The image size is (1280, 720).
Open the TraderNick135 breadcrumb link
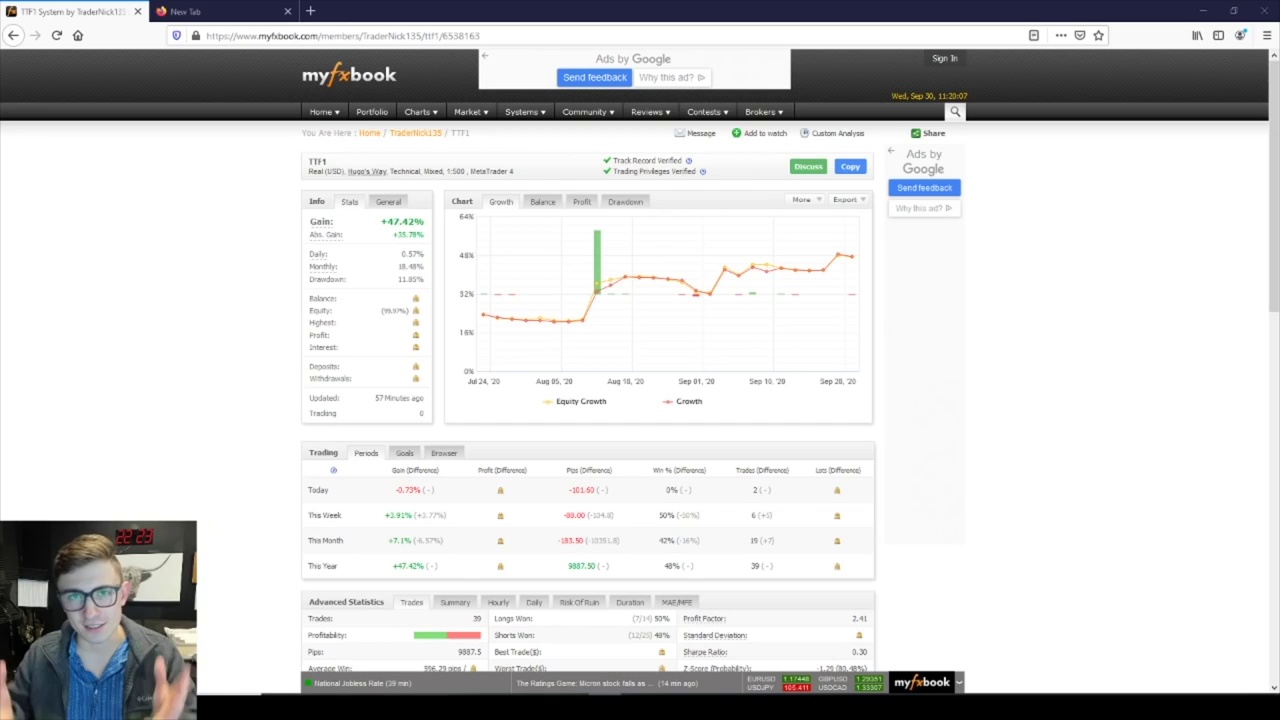click(415, 133)
